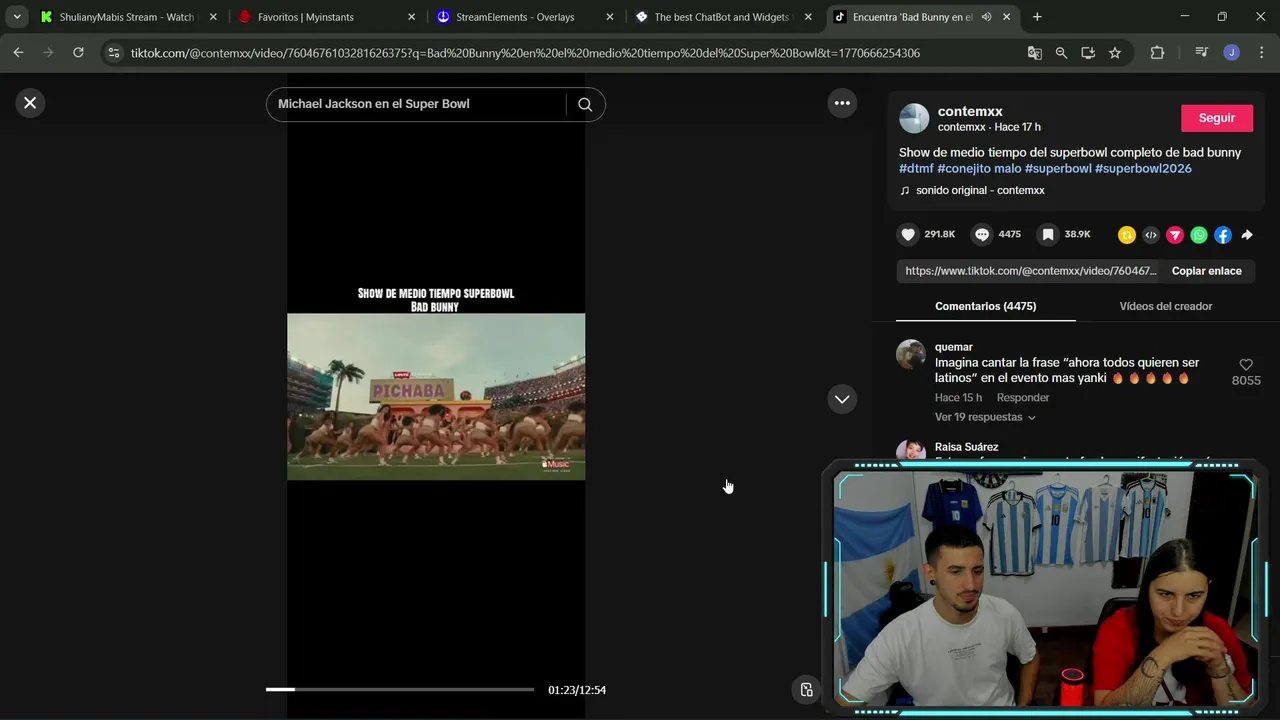Go back to previous page
This screenshot has width=1280, height=720.
[18, 53]
